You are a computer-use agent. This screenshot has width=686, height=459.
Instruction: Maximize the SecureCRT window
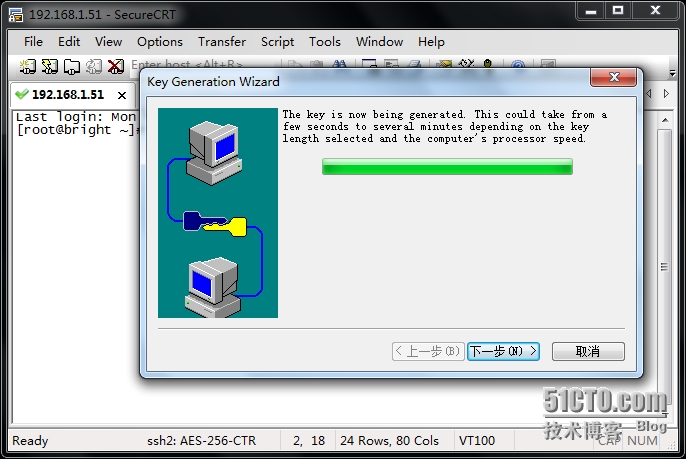[618, 11]
